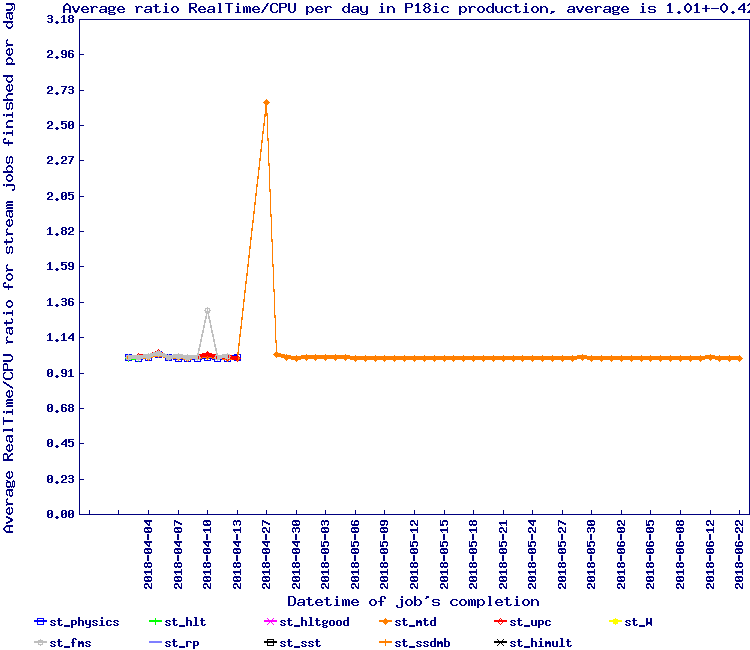Click the 2018-05-30 date label
The height and width of the screenshot is (650, 750).
point(592,554)
